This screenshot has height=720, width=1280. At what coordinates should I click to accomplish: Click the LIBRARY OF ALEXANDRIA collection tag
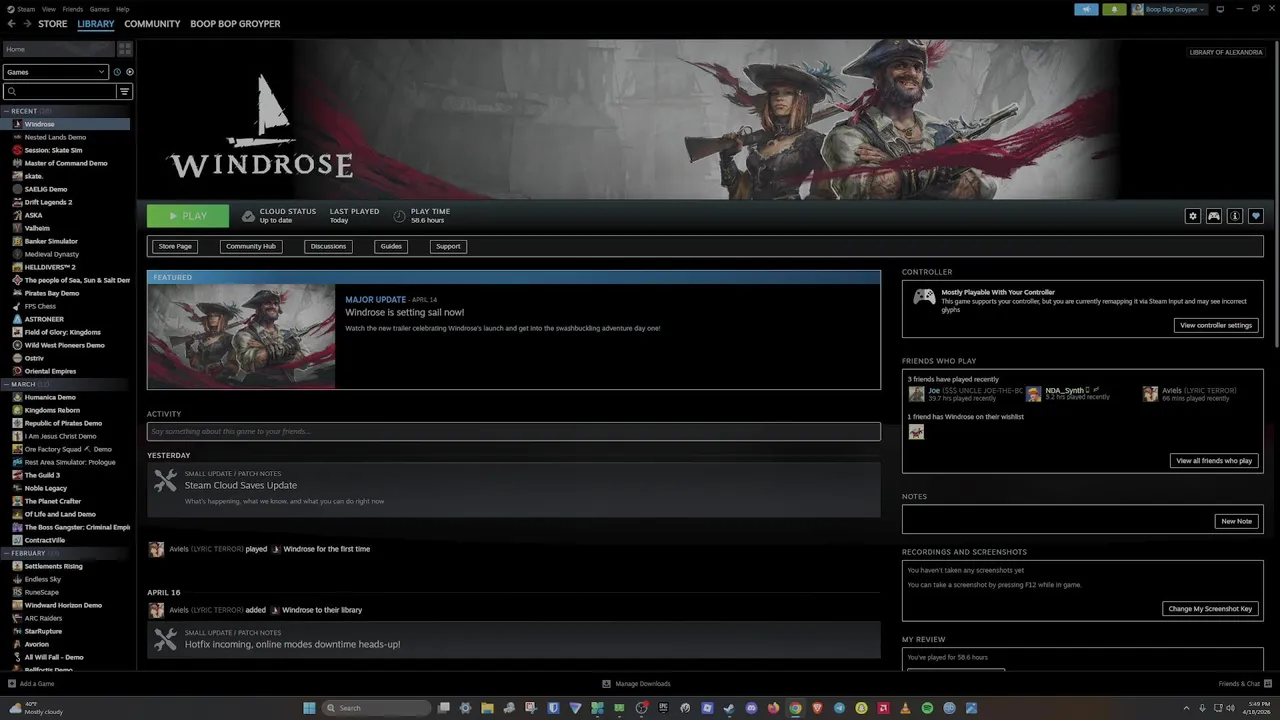(x=1226, y=52)
